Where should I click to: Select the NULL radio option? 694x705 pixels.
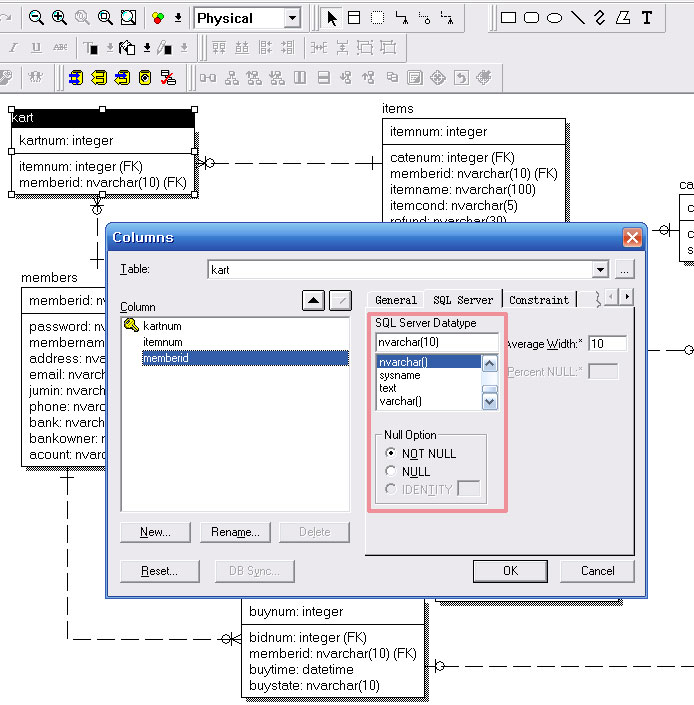[x=391, y=471]
